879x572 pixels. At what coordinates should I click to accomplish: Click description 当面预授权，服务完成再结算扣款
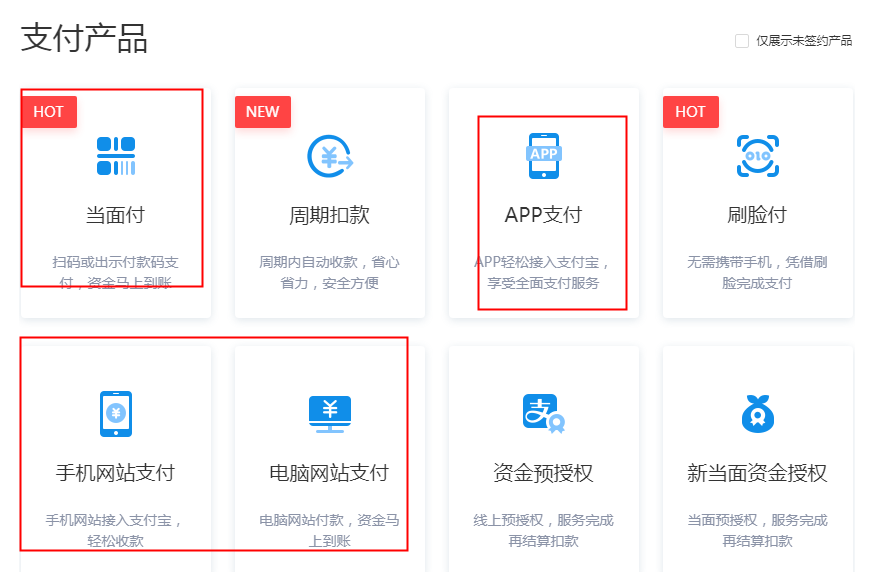coord(757,531)
